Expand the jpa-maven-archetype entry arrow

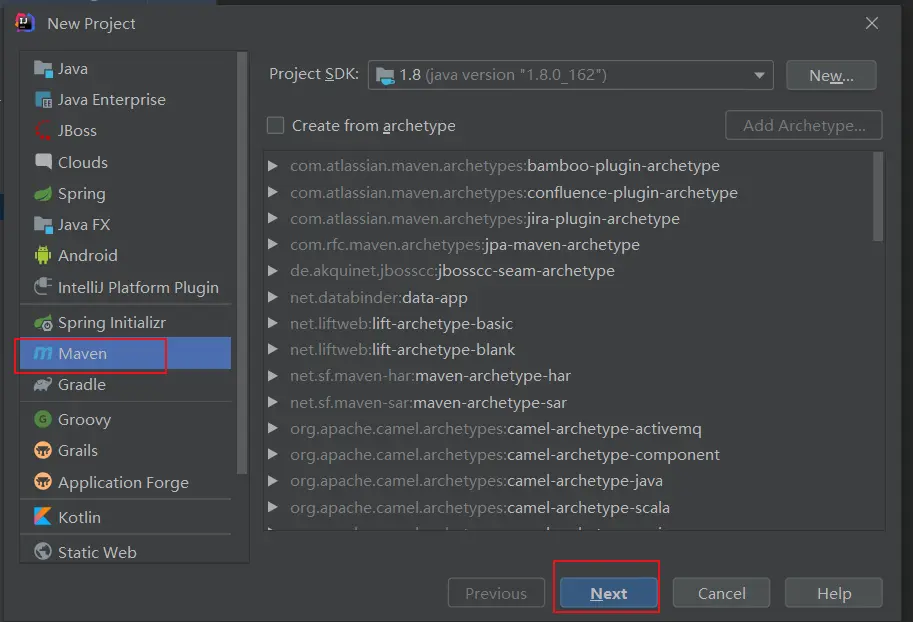(273, 245)
